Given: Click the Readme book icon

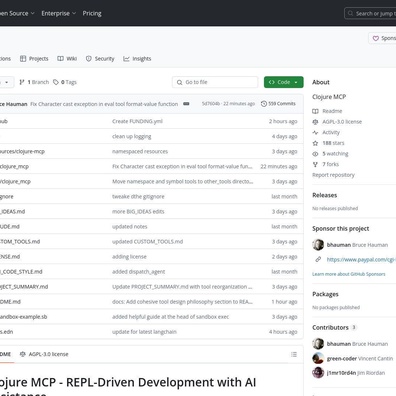Looking at the screenshot, I should [x=315, y=111].
